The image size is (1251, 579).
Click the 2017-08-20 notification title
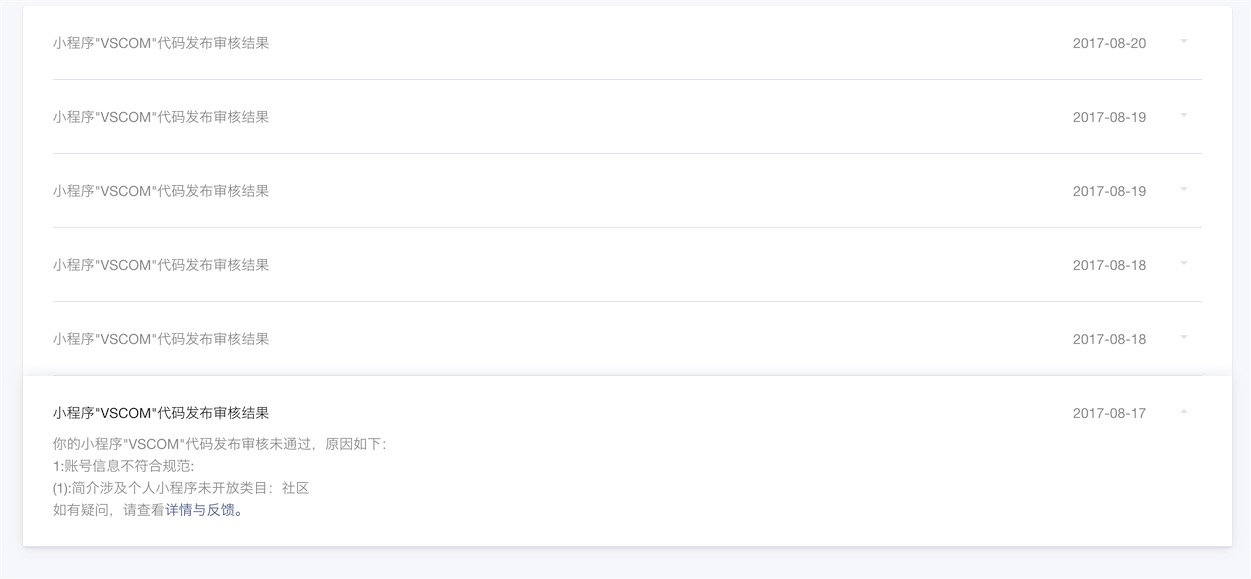pos(161,43)
